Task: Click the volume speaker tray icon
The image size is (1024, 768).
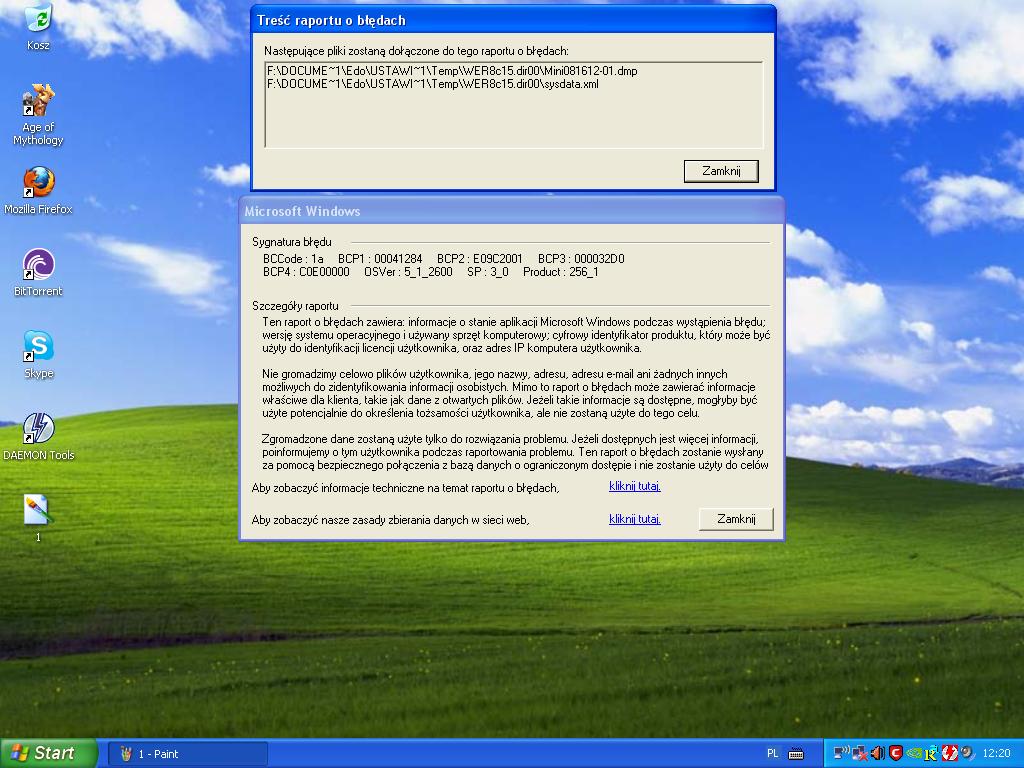Action: [878, 753]
